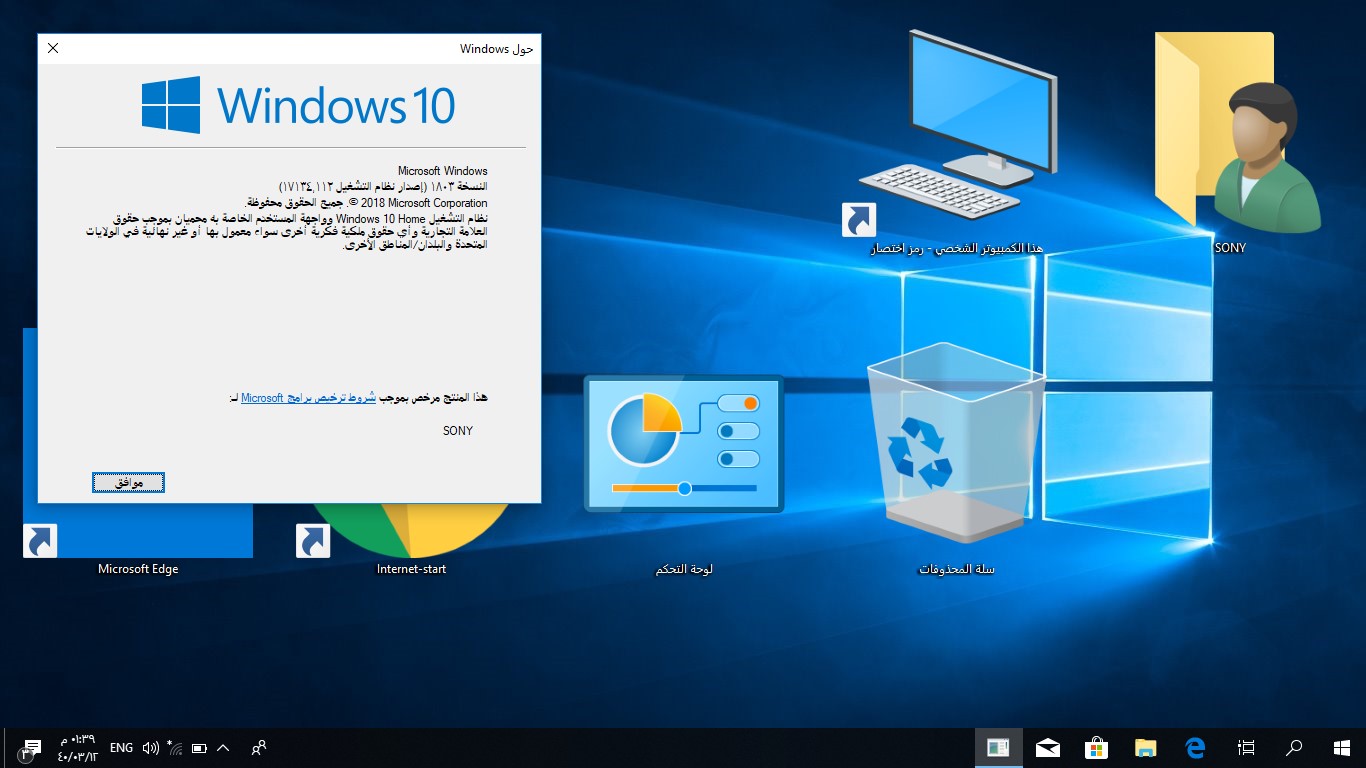This screenshot has width=1366, height=768.
Task: Open the Action Center notifications icon
Action: pos(30,748)
